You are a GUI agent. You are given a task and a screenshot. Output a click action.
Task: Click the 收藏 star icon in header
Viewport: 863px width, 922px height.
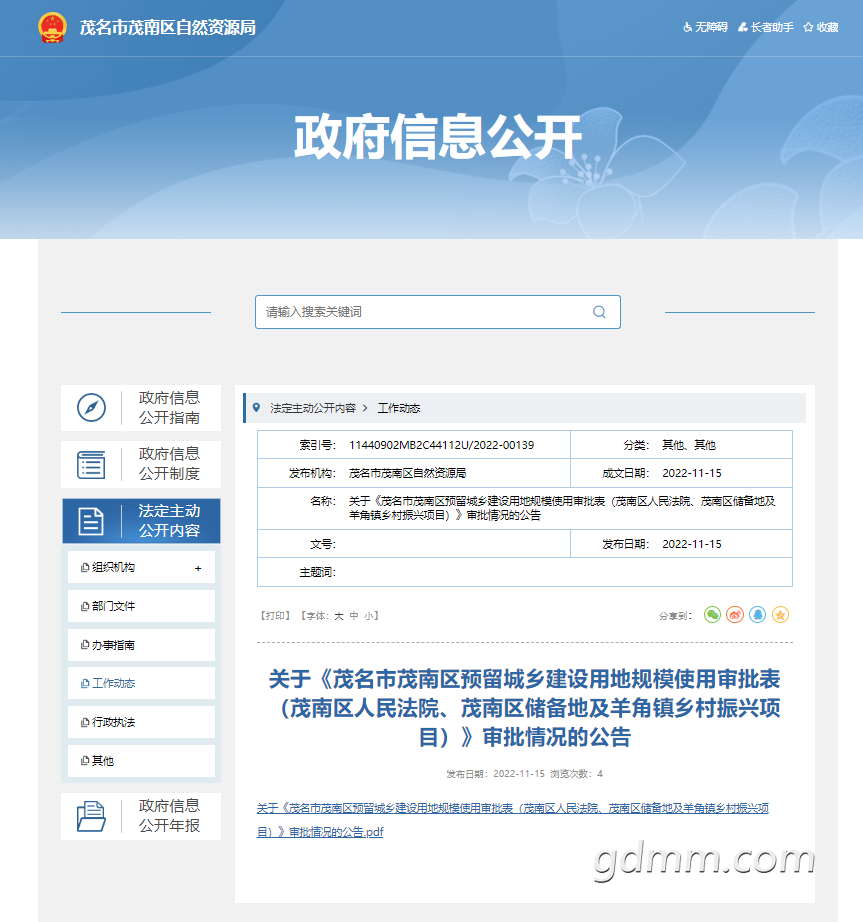tap(808, 27)
